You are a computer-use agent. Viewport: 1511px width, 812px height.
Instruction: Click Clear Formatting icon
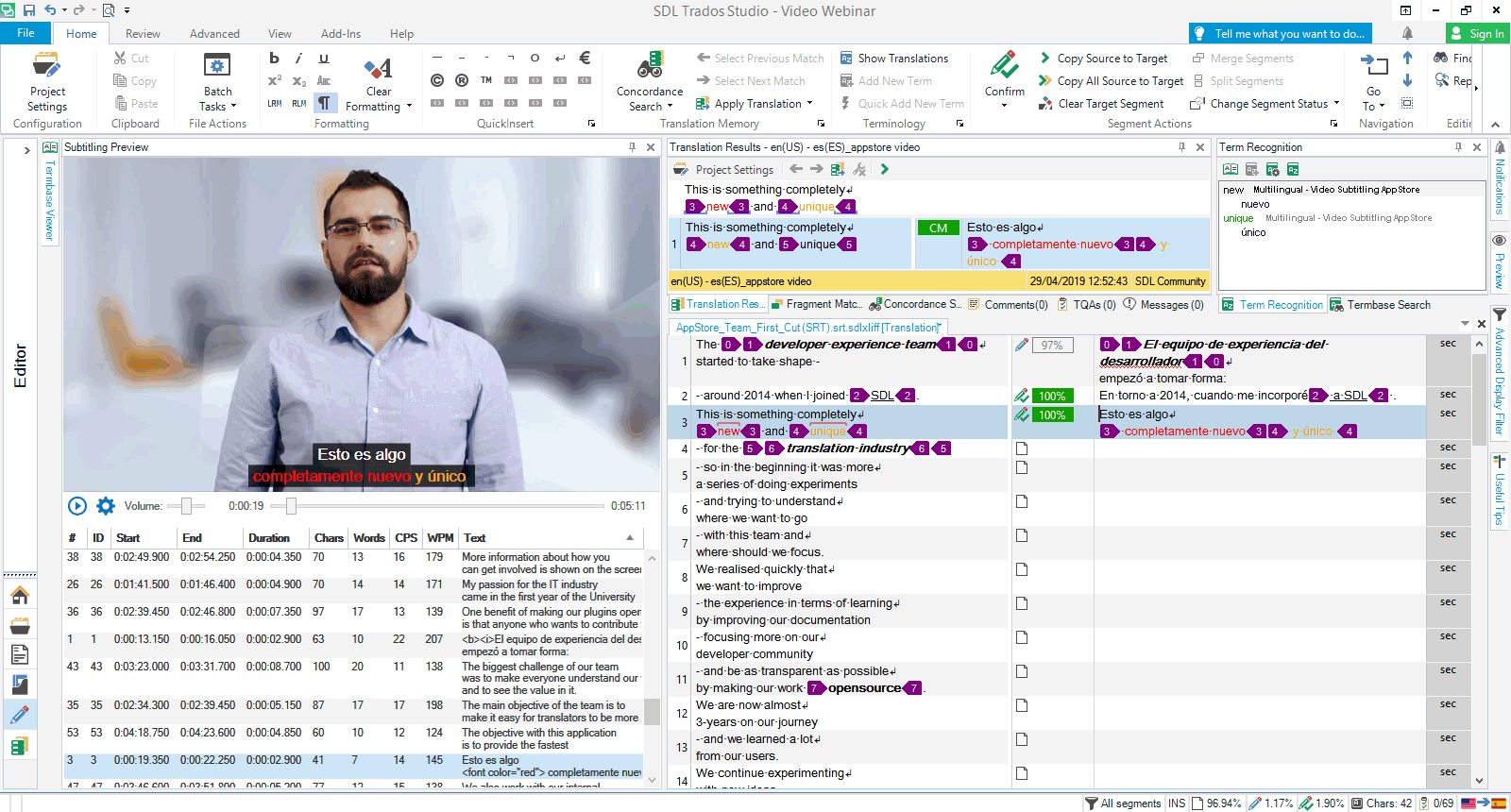pos(379,68)
